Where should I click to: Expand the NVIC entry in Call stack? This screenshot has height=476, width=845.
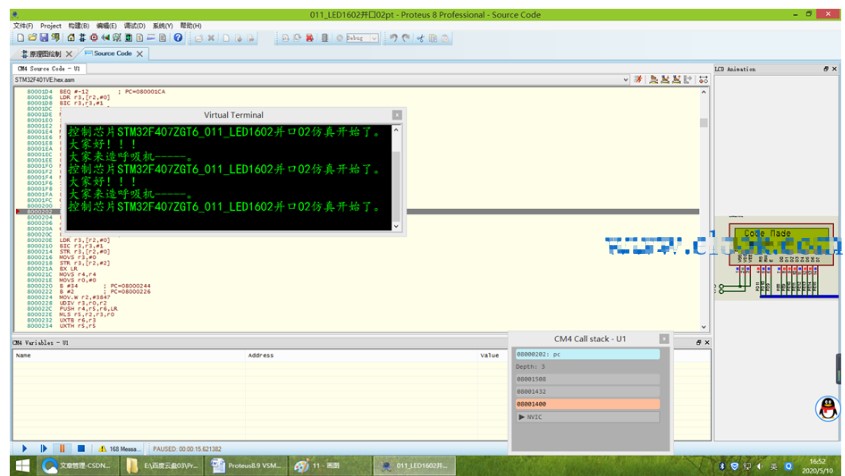(521, 417)
